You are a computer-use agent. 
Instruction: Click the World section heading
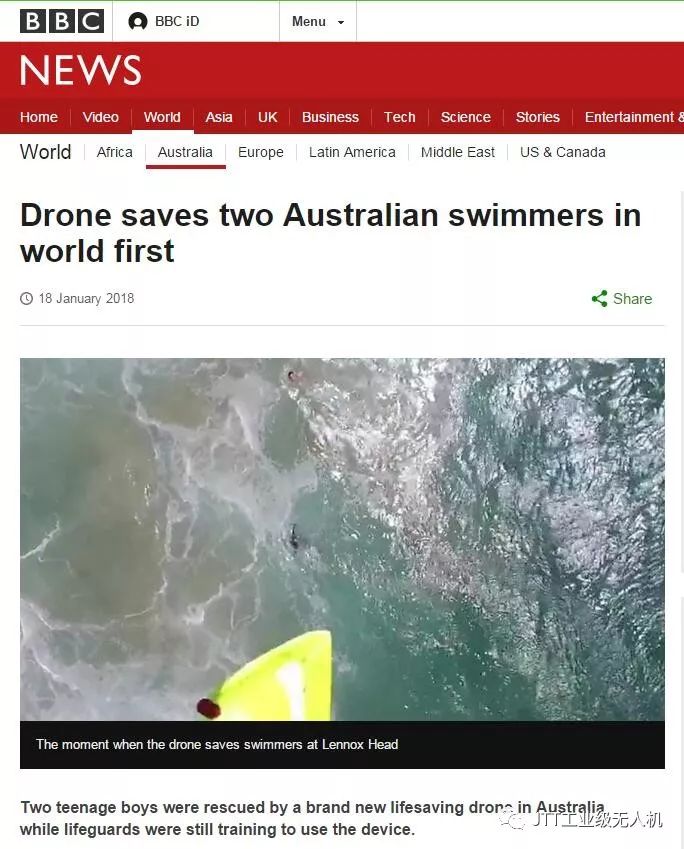pos(45,152)
